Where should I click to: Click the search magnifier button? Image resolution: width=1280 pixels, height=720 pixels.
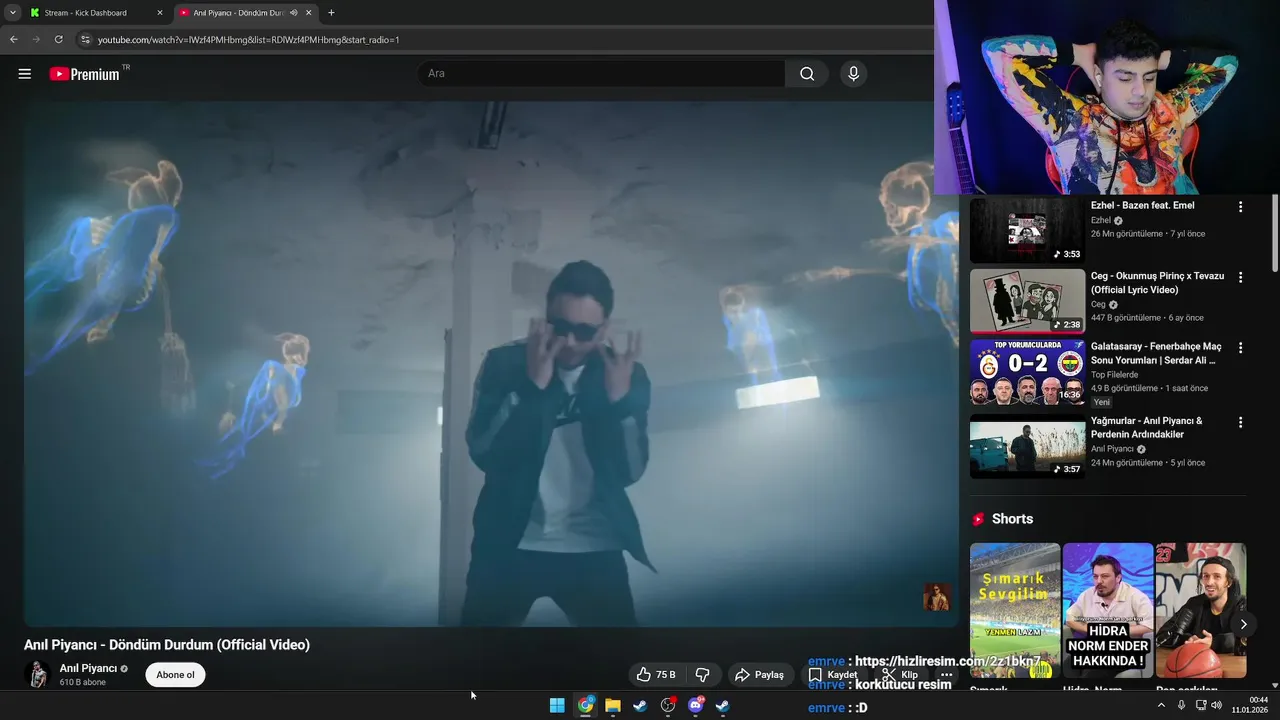[x=807, y=74]
